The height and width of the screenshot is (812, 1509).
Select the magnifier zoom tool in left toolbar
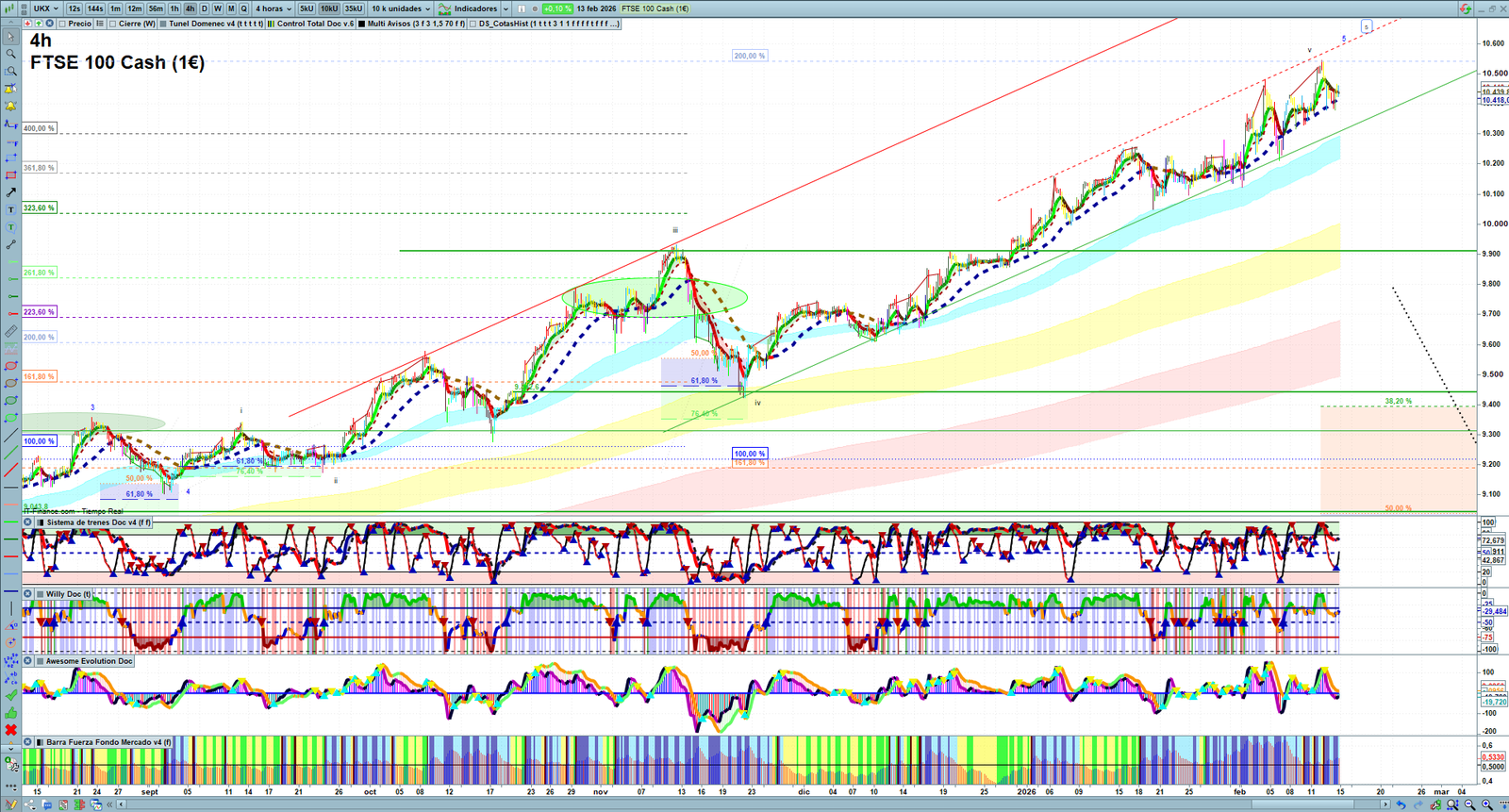[11, 54]
